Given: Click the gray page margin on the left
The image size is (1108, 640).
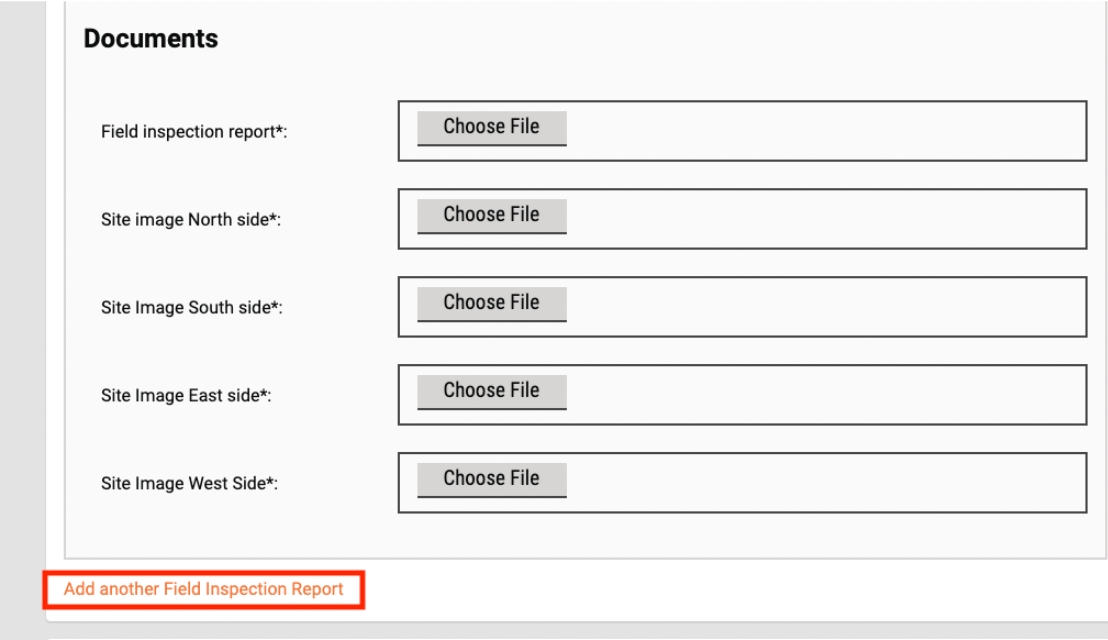Looking at the screenshot, I should [x=22, y=300].
